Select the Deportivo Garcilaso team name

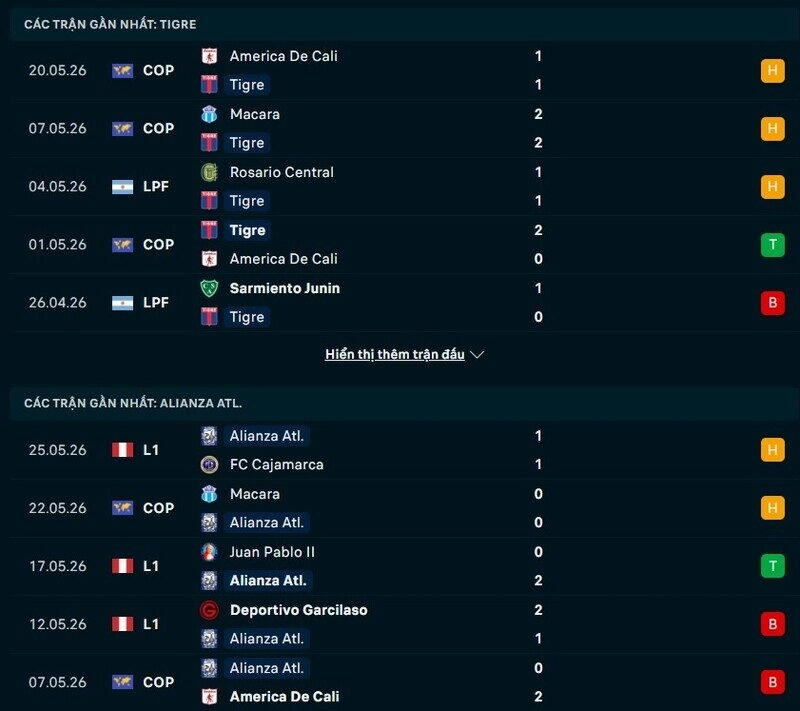298,610
